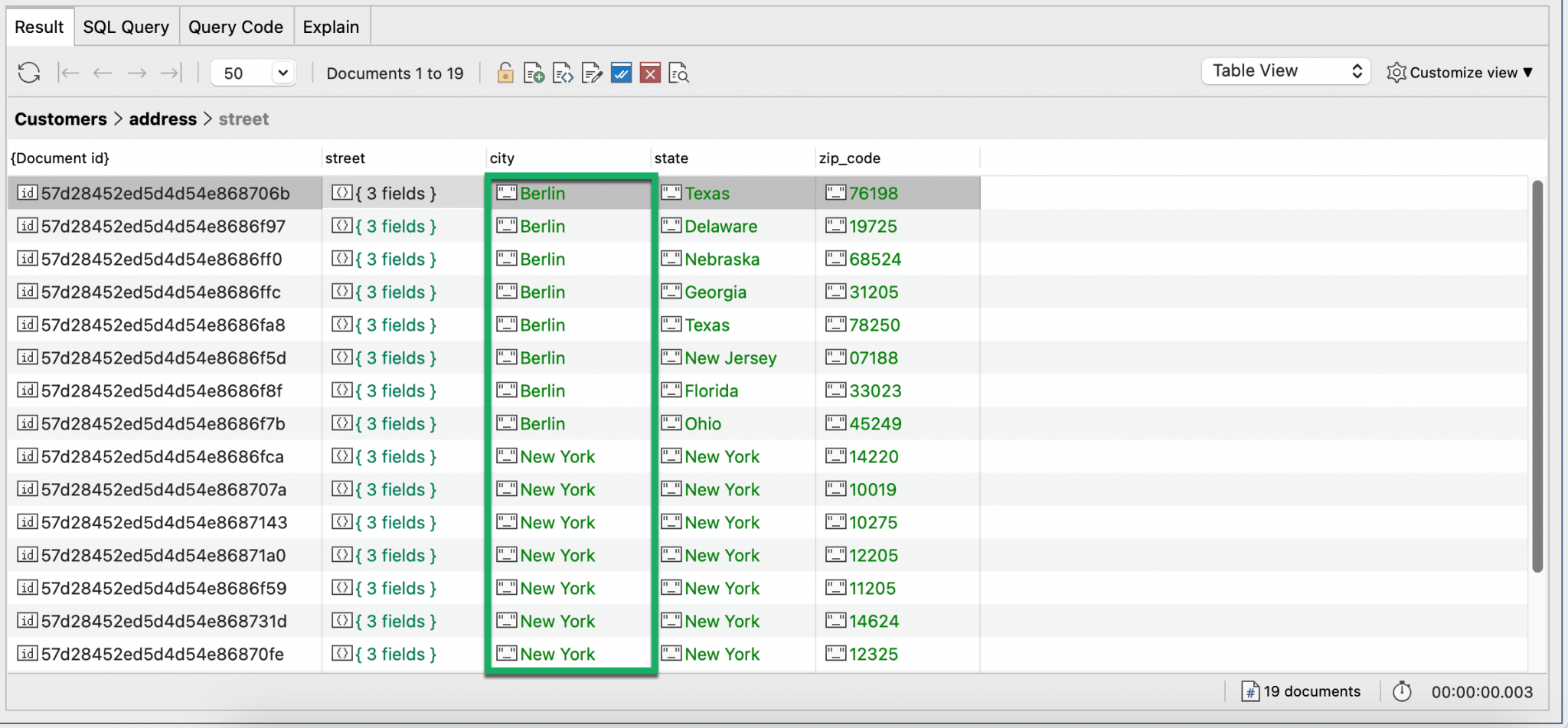Screen dimensions: 1568x728
Task: Click street { 3 fields } in Delaware row
Action: 396,226
